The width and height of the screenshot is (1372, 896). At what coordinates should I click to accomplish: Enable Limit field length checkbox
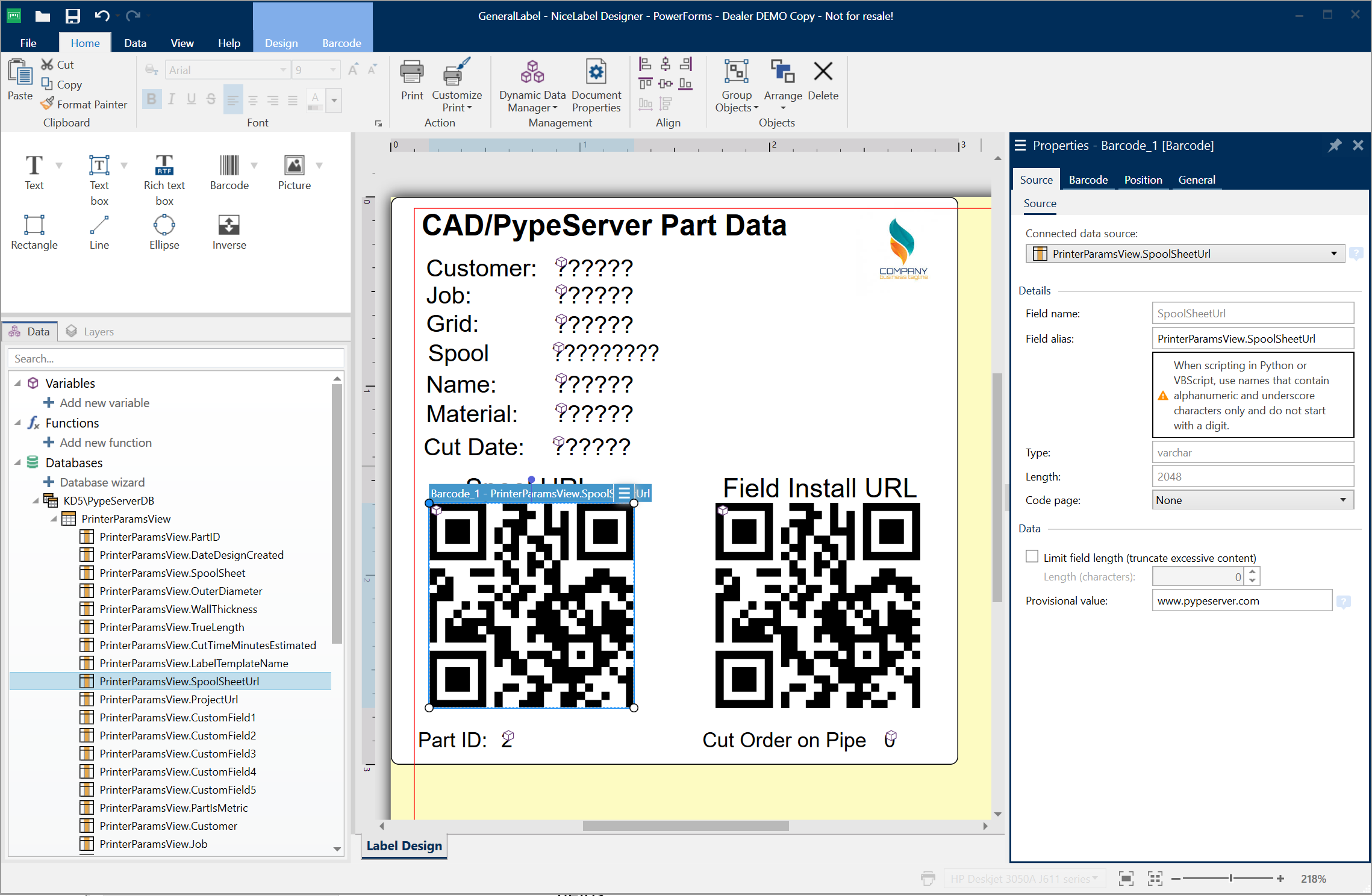pyautogui.click(x=1032, y=556)
